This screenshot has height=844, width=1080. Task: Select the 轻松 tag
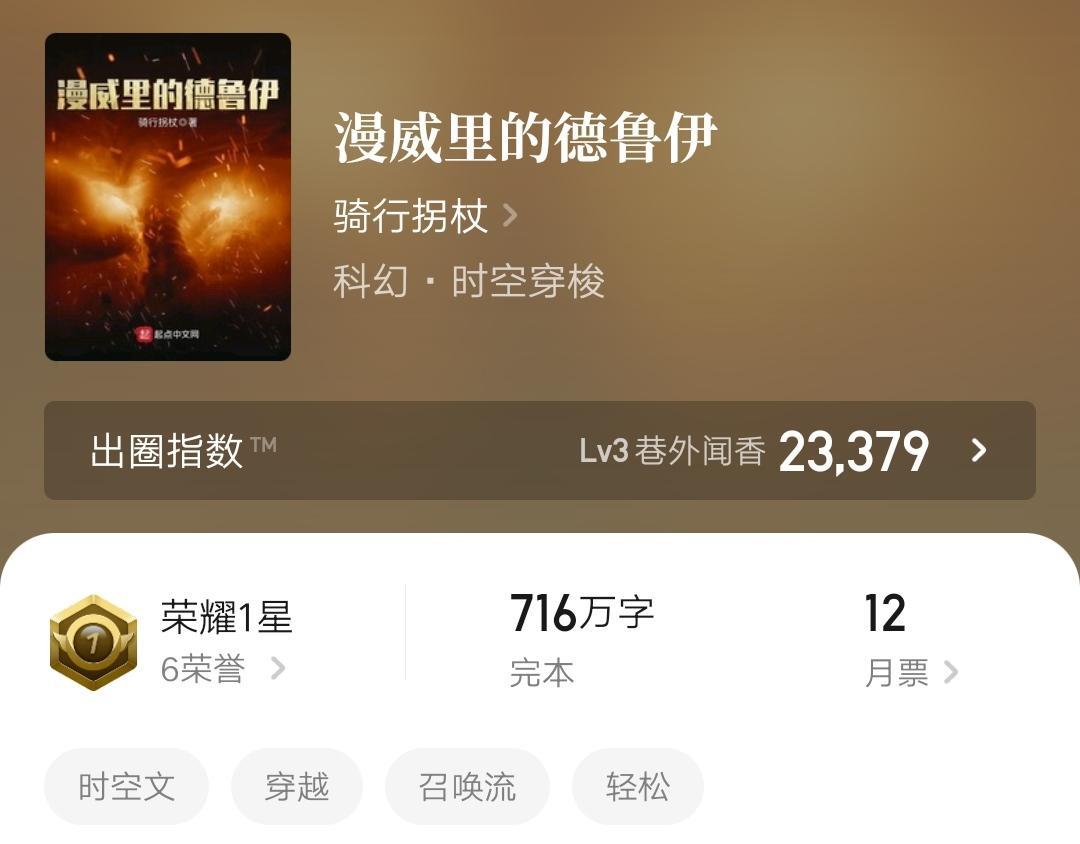coord(638,786)
